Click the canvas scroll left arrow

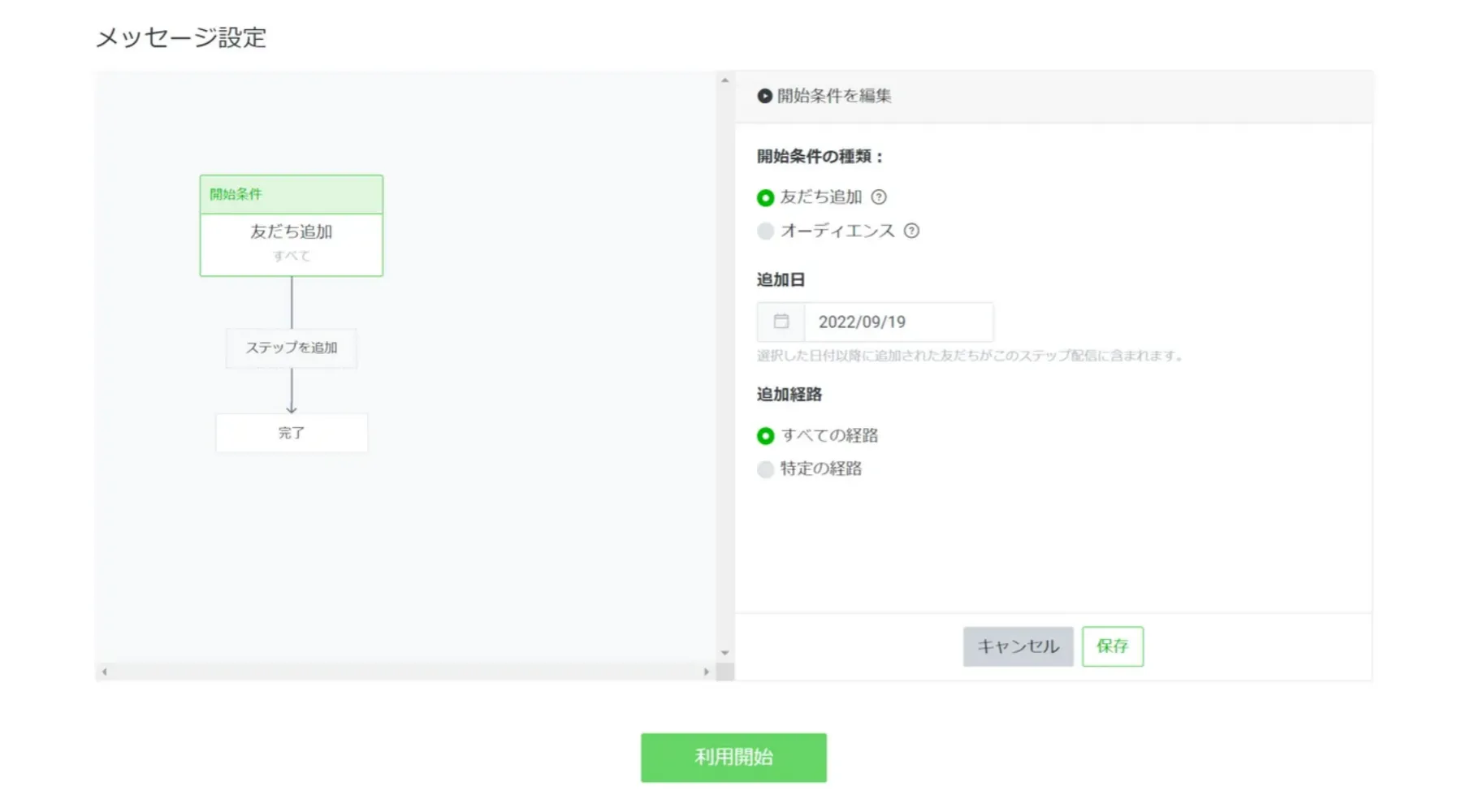pos(104,672)
